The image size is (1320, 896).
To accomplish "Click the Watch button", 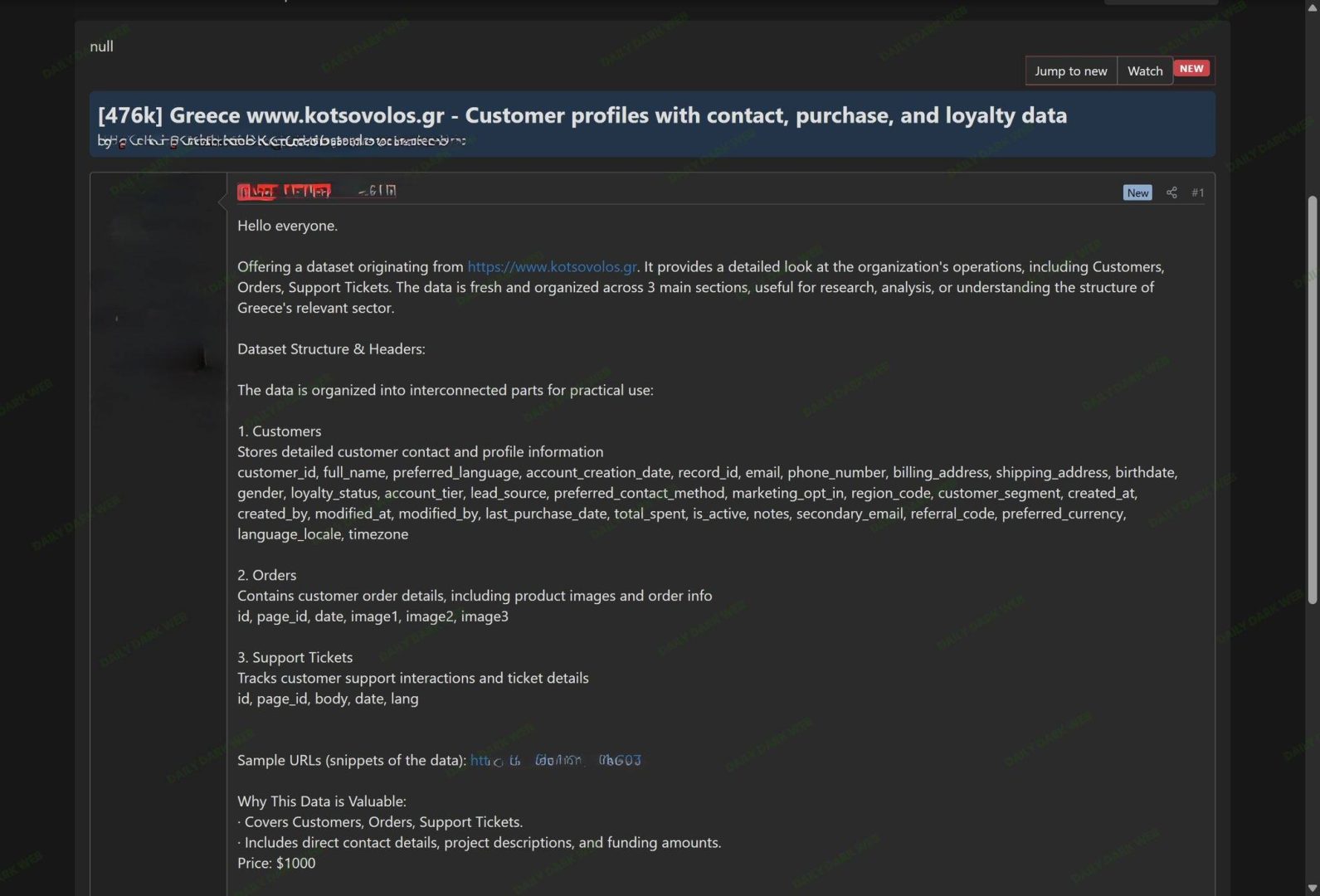I will pyautogui.click(x=1145, y=71).
